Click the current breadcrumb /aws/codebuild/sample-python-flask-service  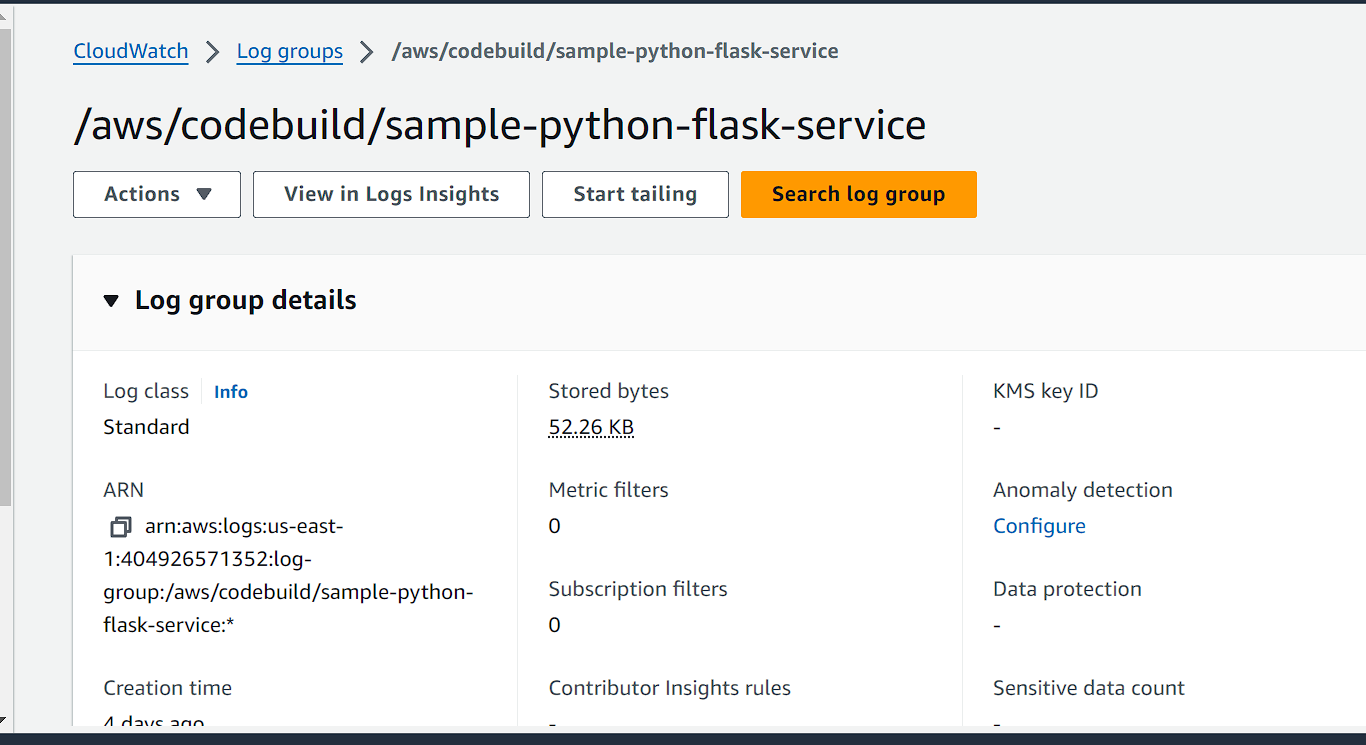[x=615, y=51]
